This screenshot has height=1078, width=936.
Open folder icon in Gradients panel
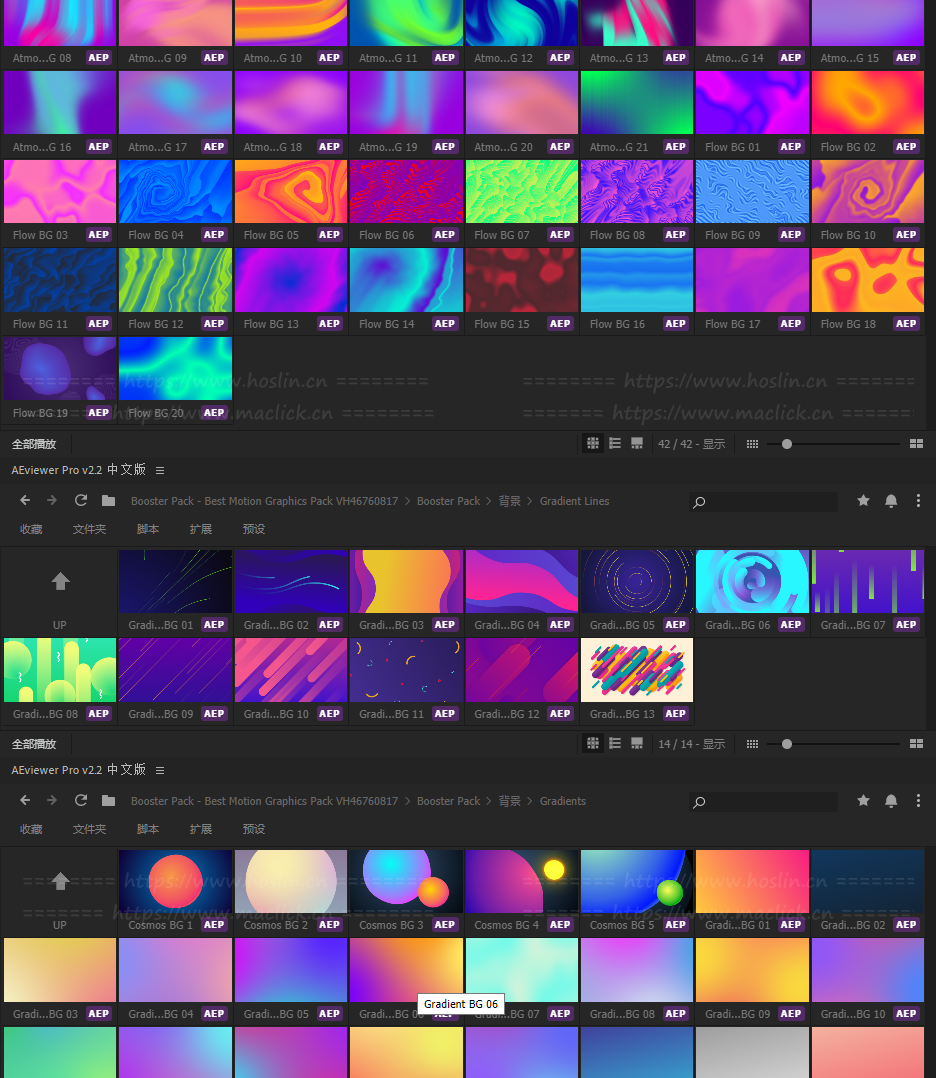[x=108, y=800]
